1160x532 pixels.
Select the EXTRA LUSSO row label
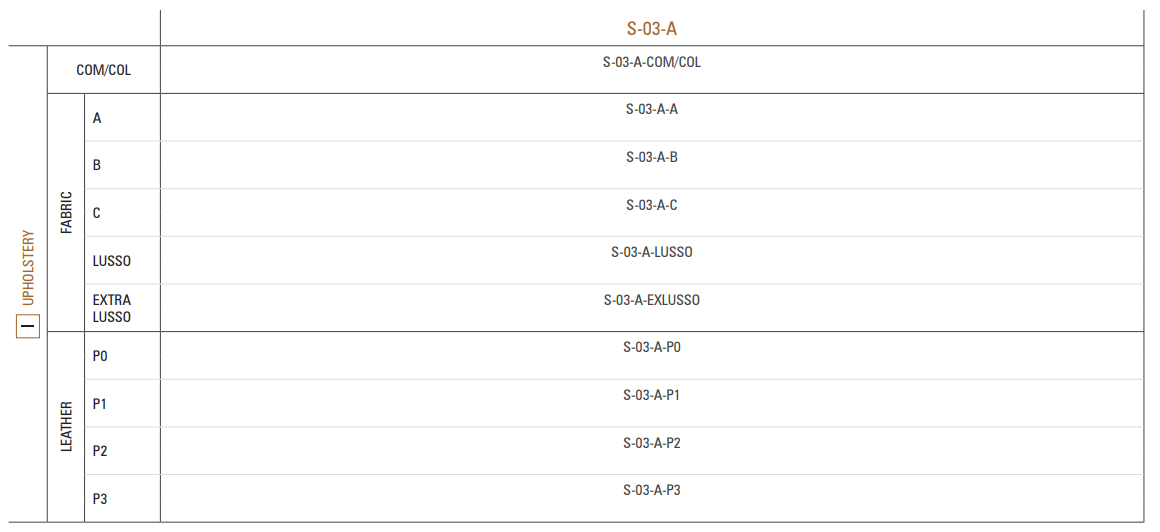point(112,308)
